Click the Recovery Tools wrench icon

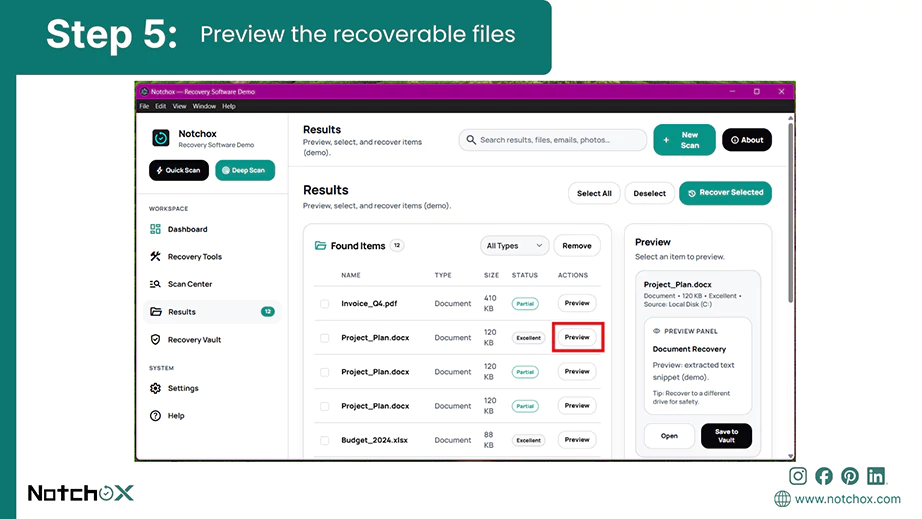click(x=155, y=256)
